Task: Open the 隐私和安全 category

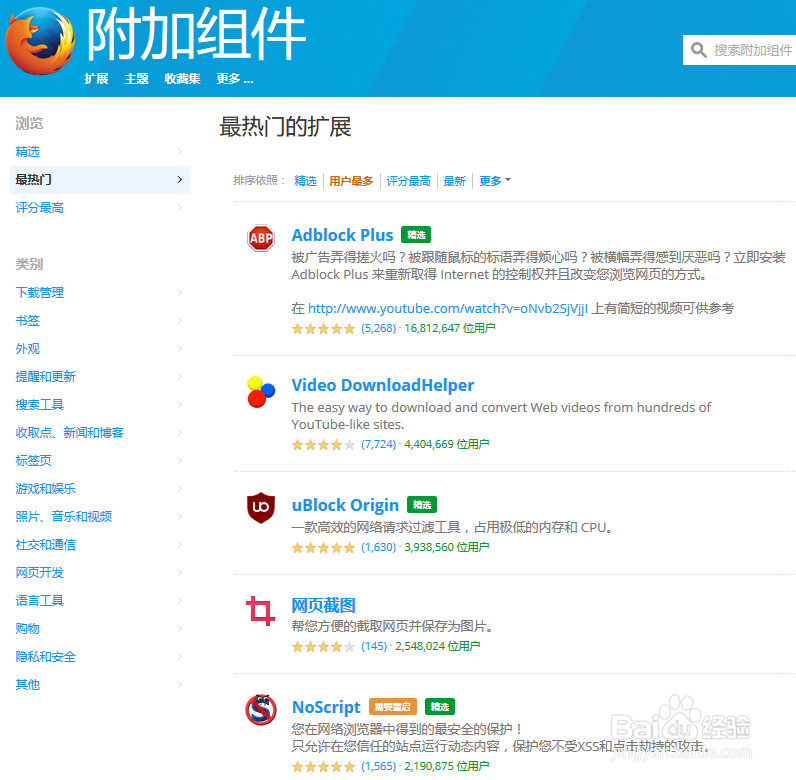Action: (x=45, y=657)
